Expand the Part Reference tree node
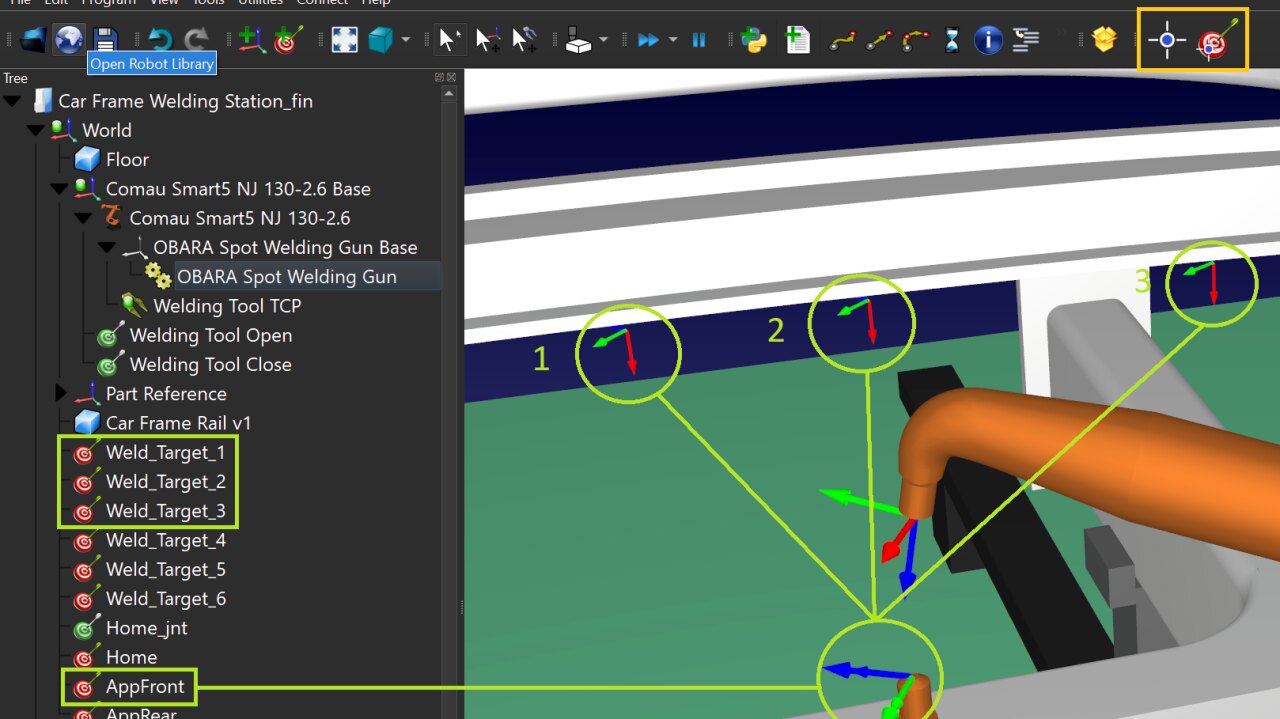The image size is (1280, 719). pyautogui.click(x=61, y=393)
